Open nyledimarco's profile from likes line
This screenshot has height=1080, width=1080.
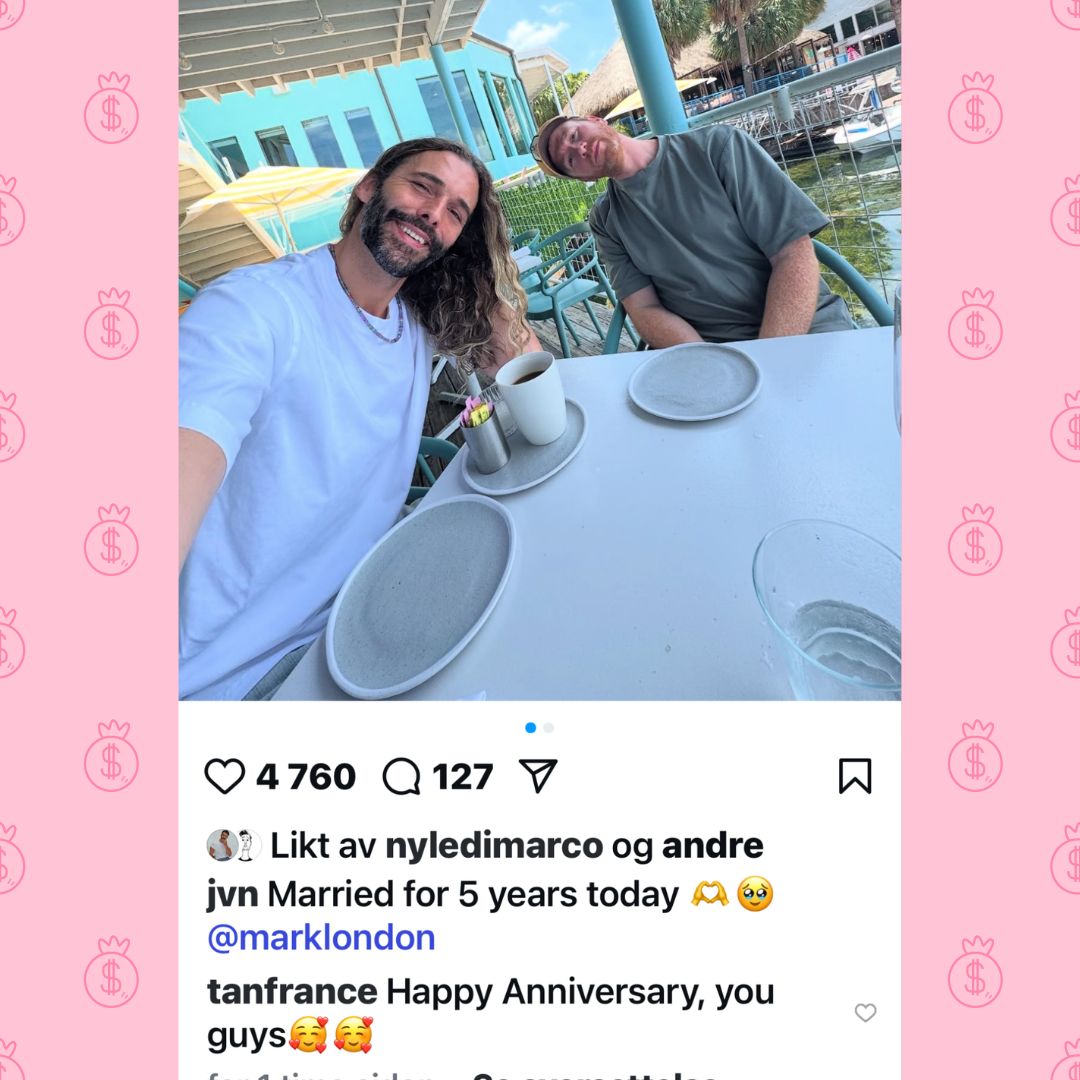pos(494,846)
